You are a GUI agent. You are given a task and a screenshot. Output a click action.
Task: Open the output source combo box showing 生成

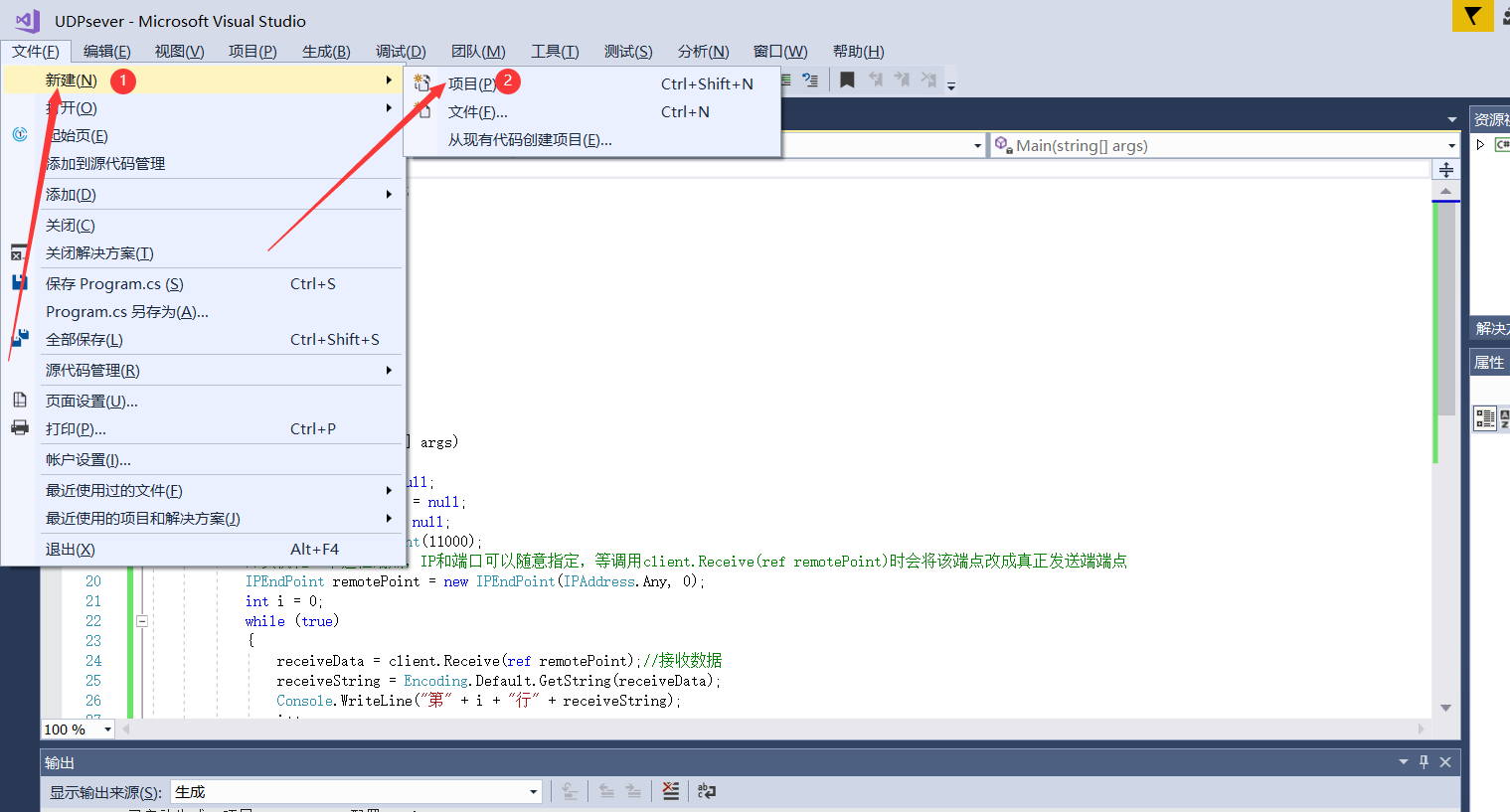pos(357,792)
